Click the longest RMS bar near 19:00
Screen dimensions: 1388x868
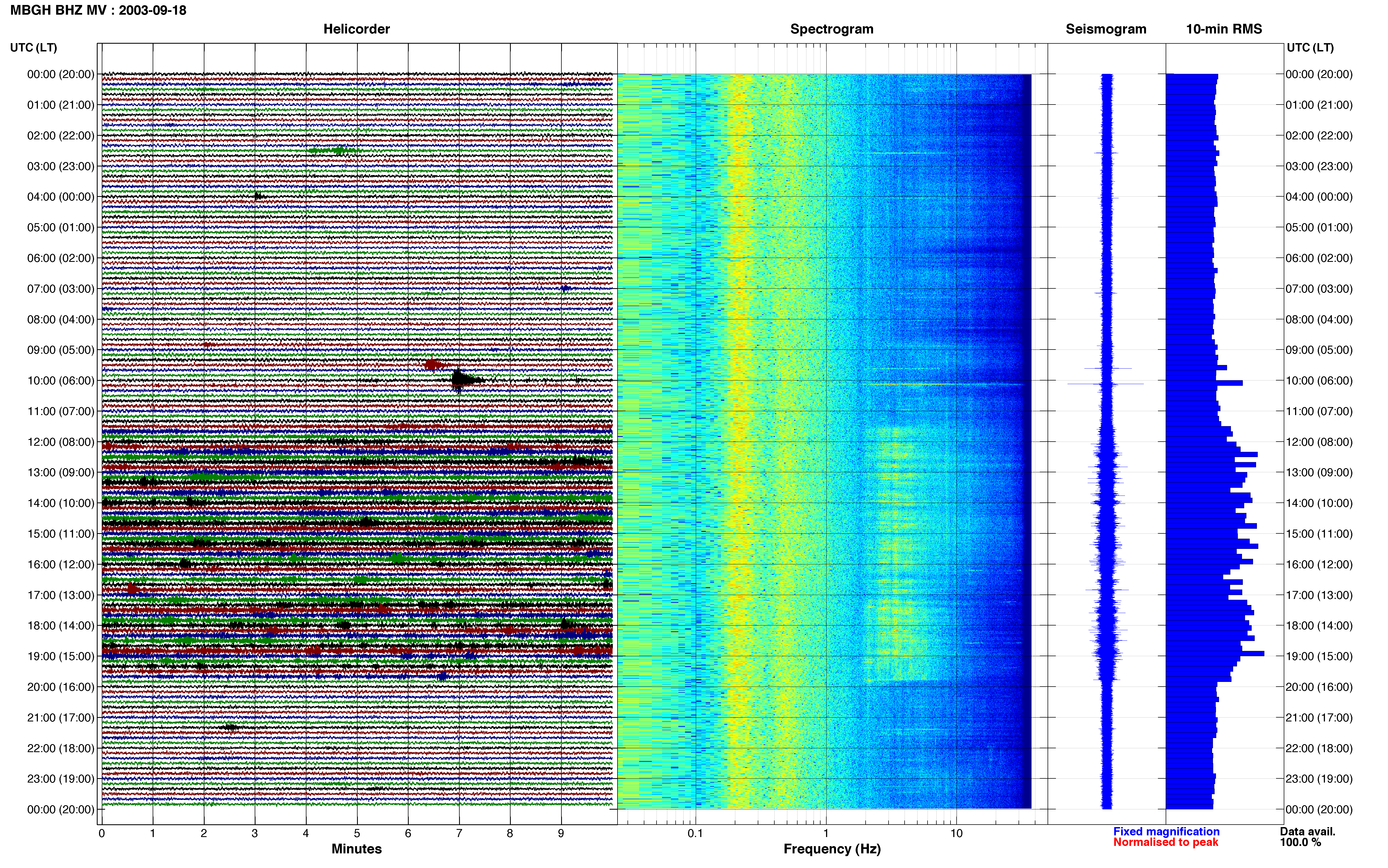[x=1215, y=653]
